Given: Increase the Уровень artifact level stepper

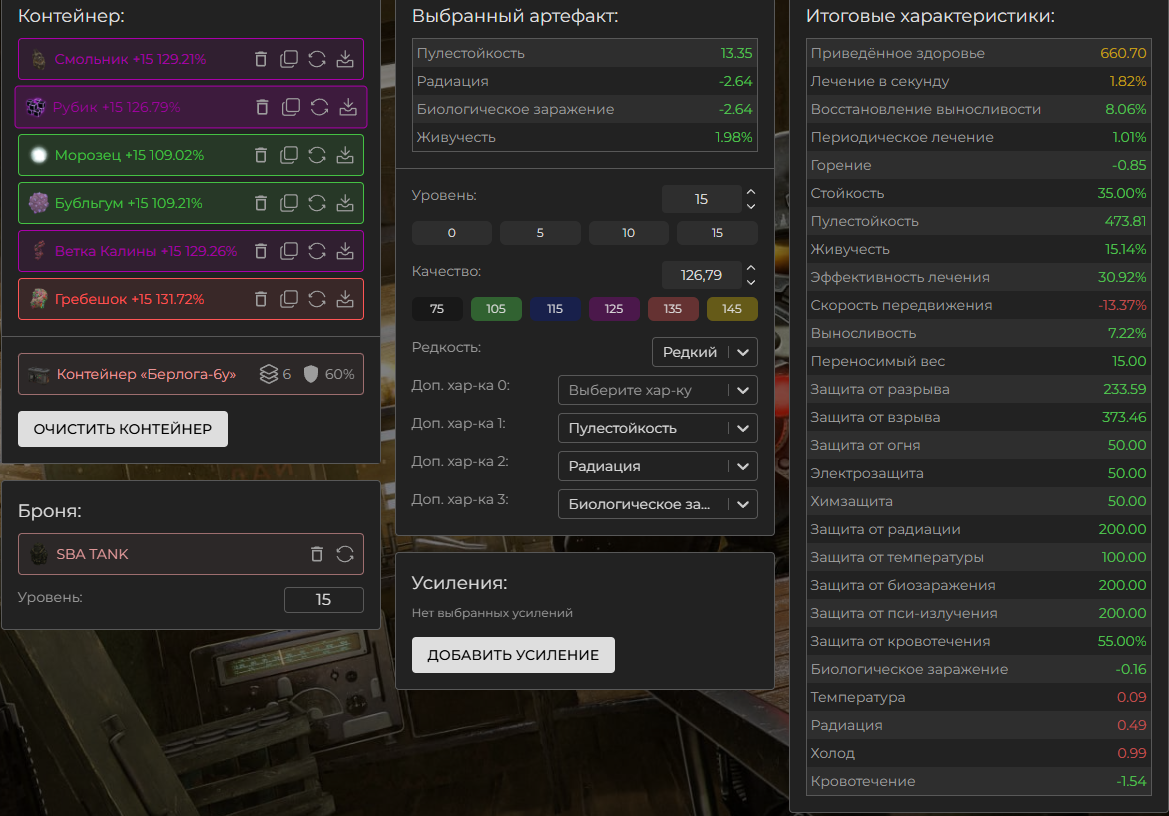Looking at the screenshot, I should pos(751,192).
